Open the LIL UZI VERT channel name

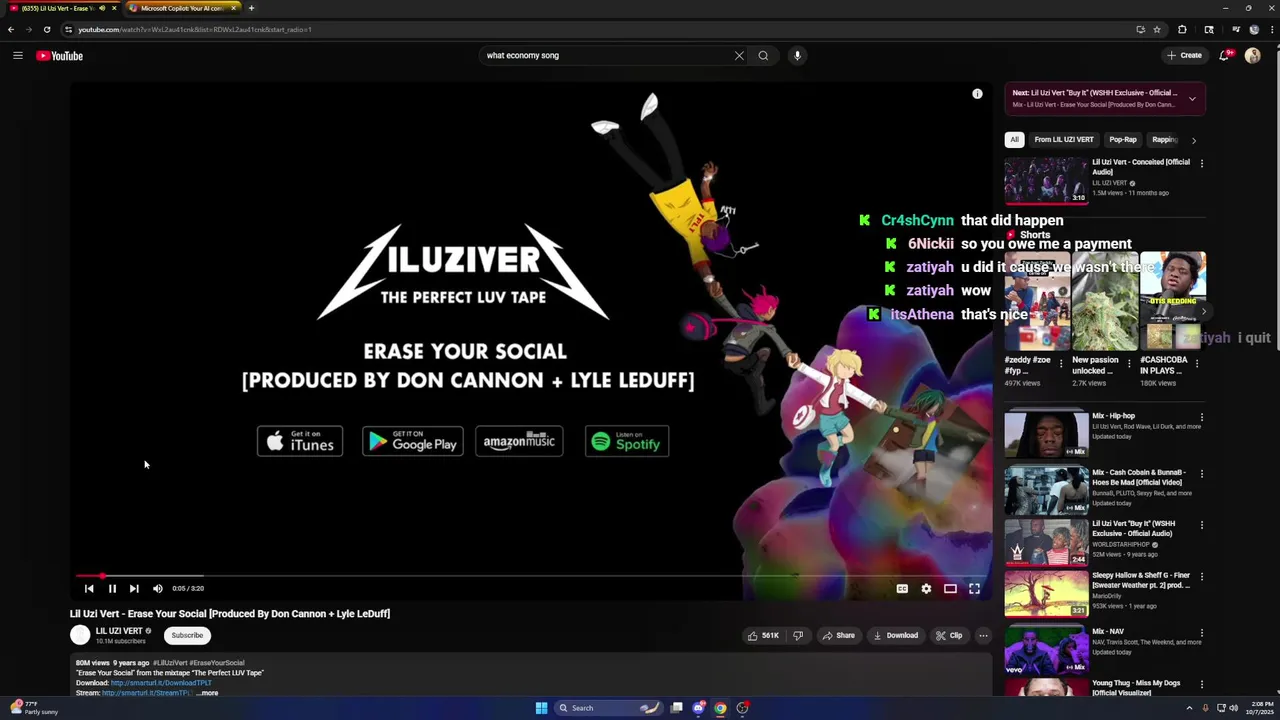pyautogui.click(x=119, y=631)
